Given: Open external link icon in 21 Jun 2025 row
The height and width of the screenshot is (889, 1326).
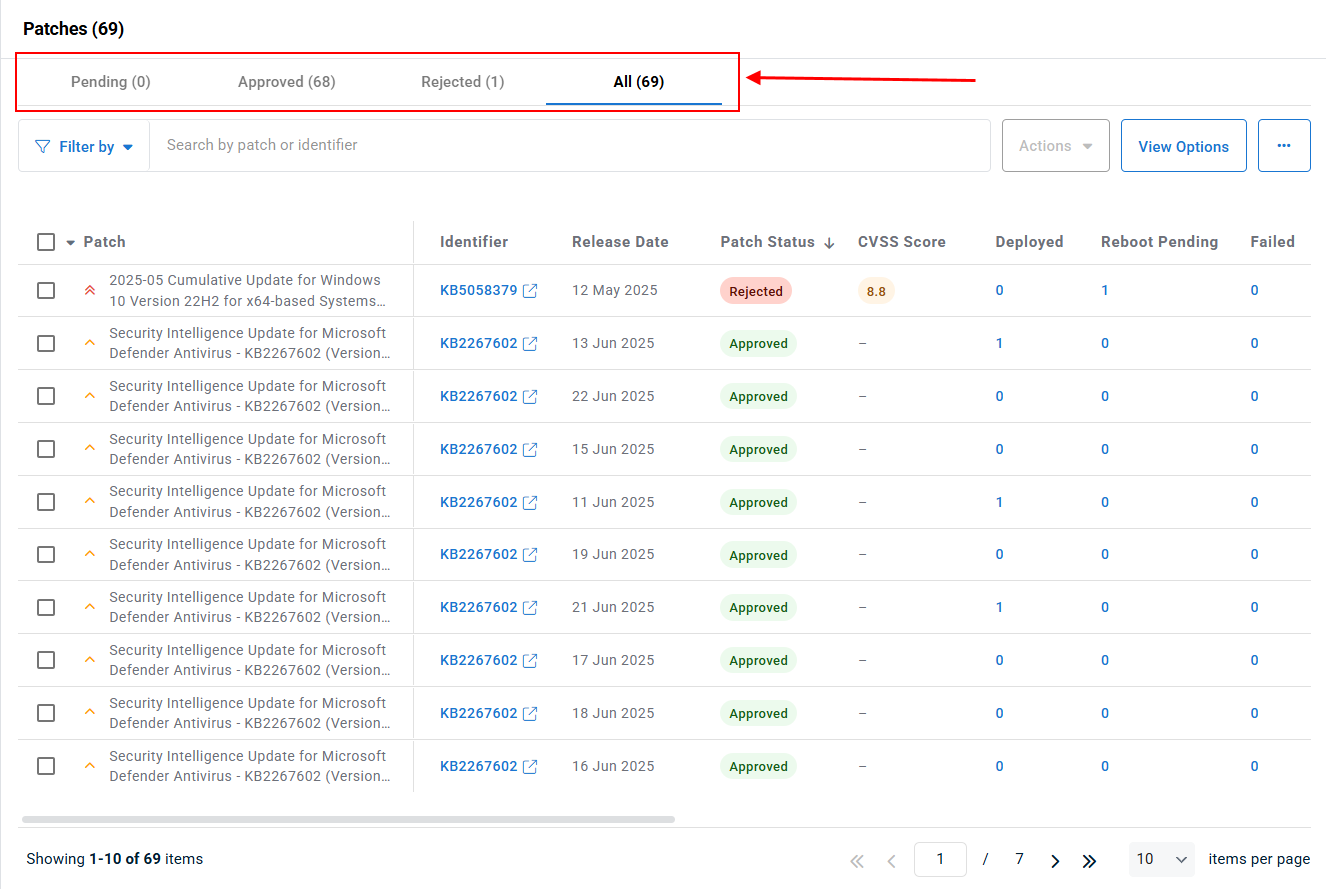Looking at the screenshot, I should [x=530, y=608].
